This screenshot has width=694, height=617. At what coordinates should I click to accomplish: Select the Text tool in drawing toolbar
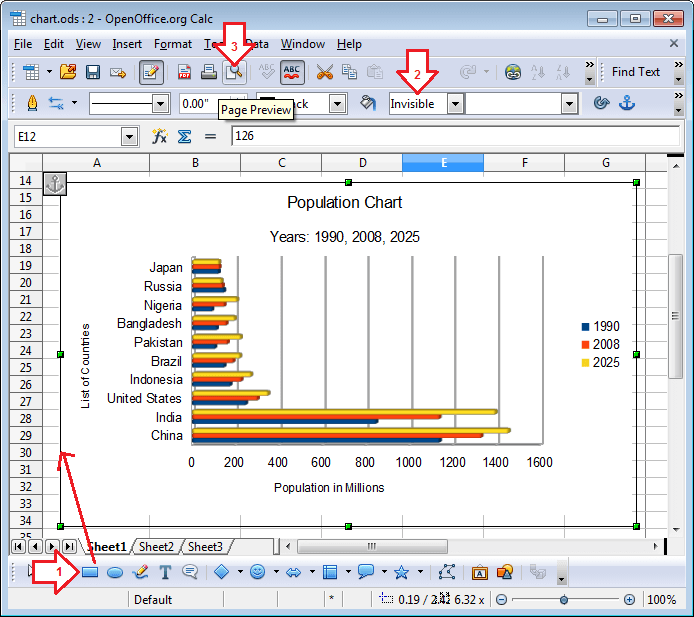click(165, 573)
